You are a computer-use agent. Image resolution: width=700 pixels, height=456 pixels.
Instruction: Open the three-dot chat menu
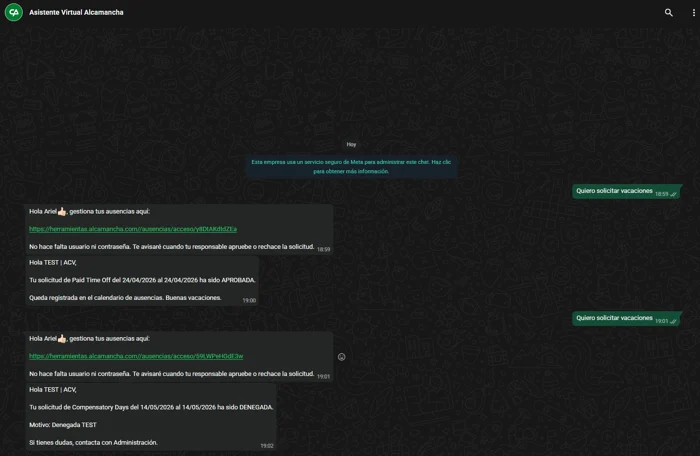tap(693, 13)
